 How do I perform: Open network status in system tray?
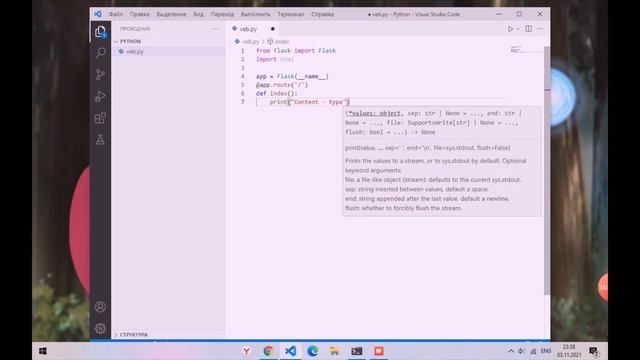[533, 351]
